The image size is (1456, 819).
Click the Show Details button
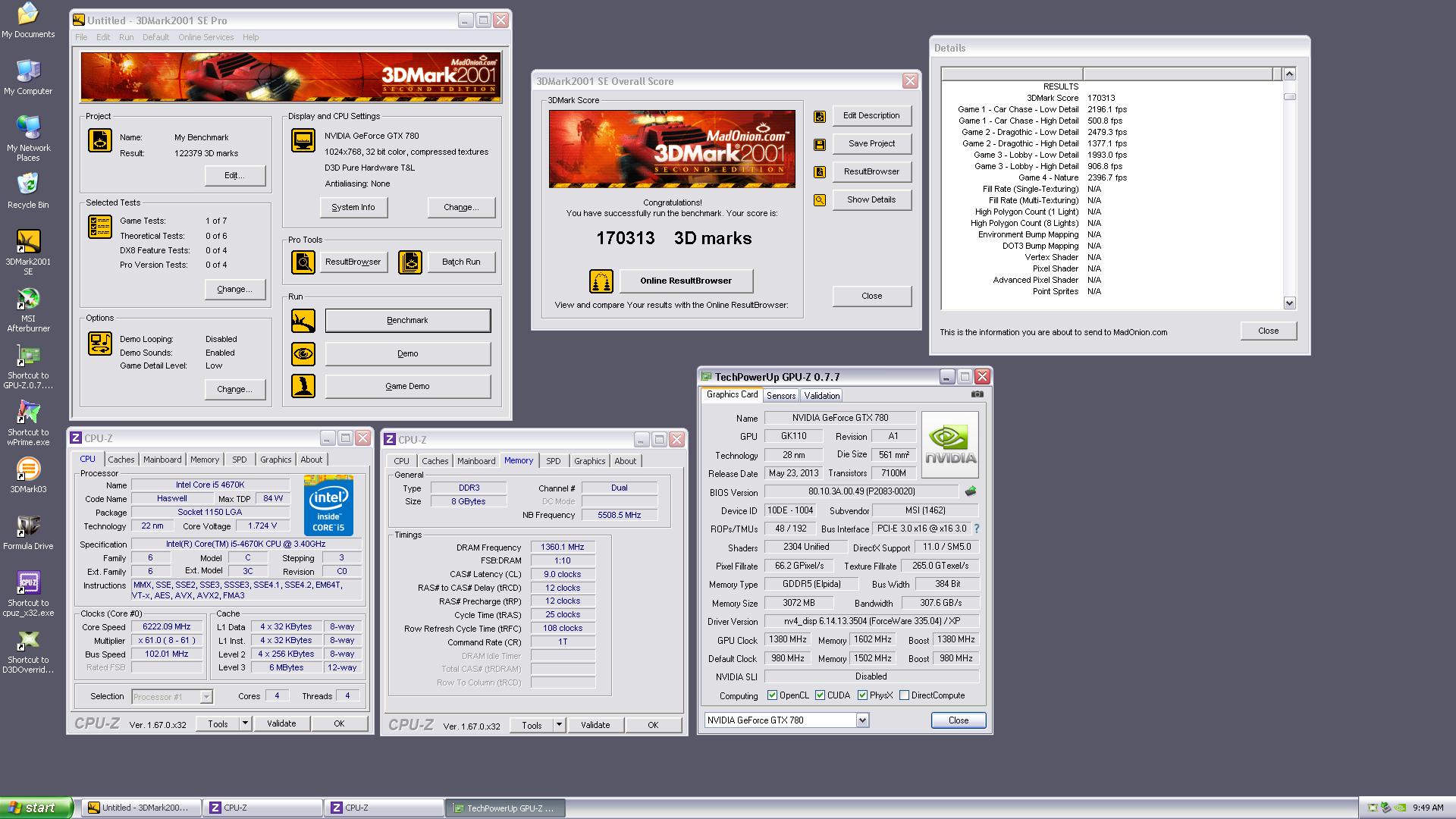[871, 200]
